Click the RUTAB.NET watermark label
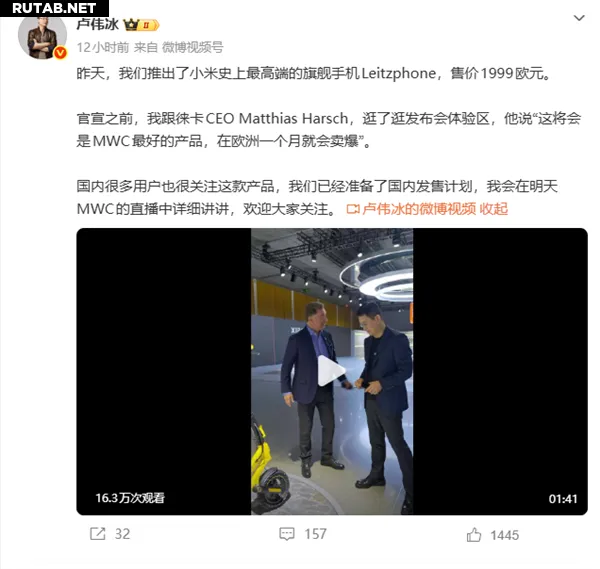 pyautogui.click(x=54, y=8)
